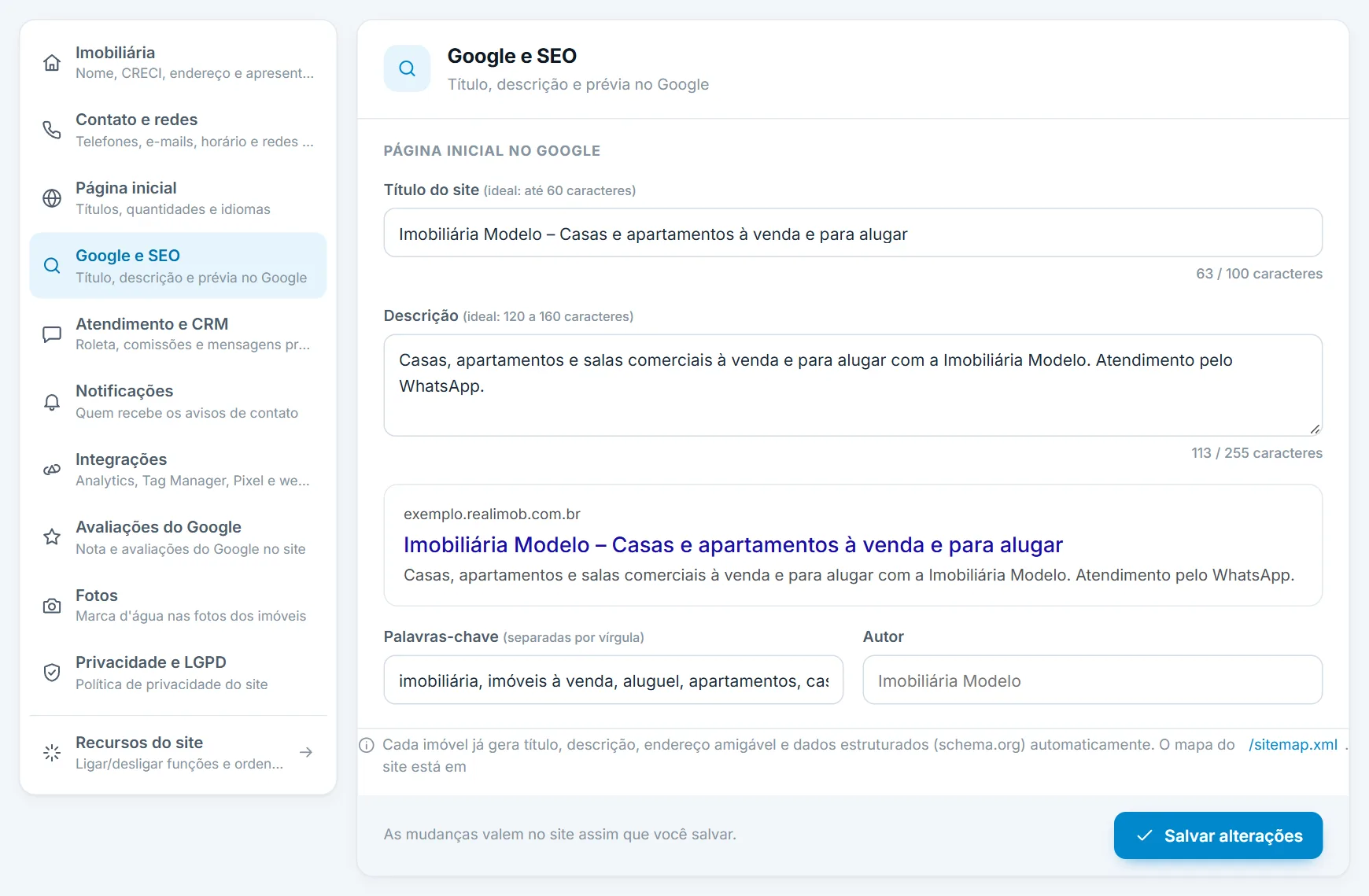
Task: Click the arrow next to Recursos do site
Action: [306, 753]
